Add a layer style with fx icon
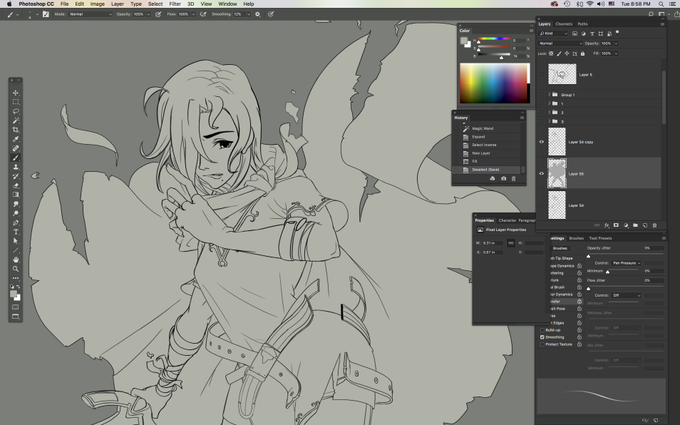 [607, 225]
